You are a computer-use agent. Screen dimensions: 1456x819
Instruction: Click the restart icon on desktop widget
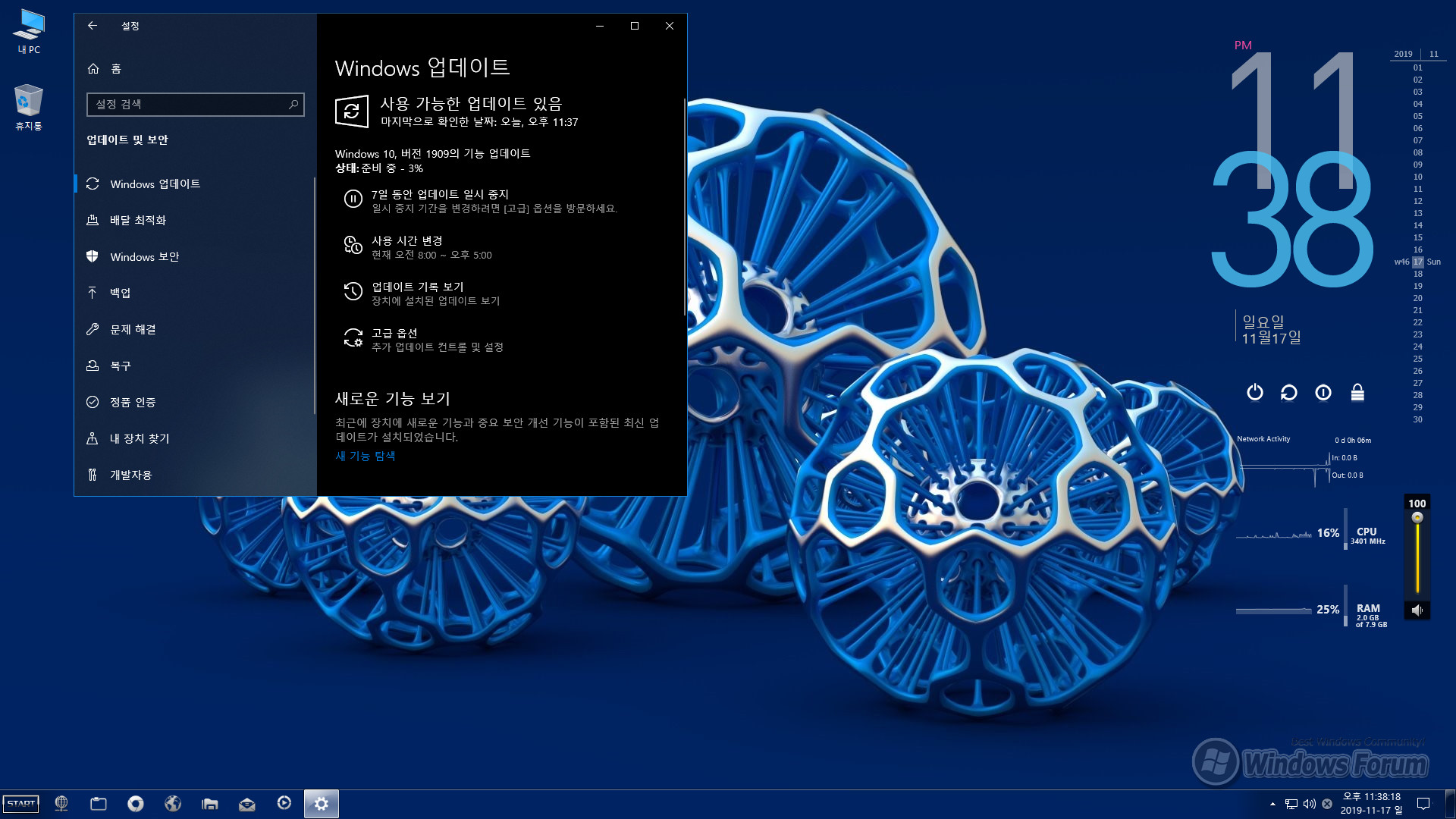click(1289, 392)
